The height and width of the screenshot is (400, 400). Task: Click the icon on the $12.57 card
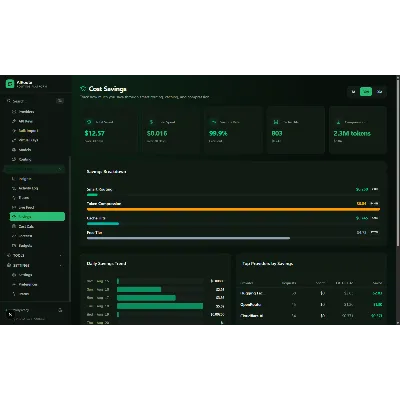pyautogui.click(x=89, y=122)
